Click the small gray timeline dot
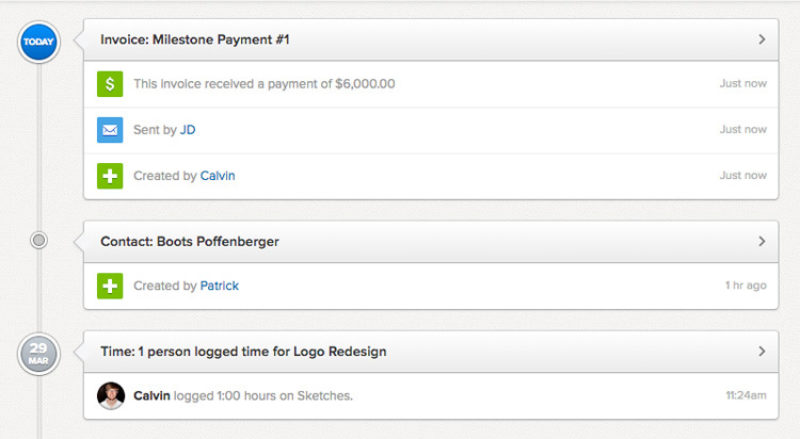800x439 pixels. point(39,240)
